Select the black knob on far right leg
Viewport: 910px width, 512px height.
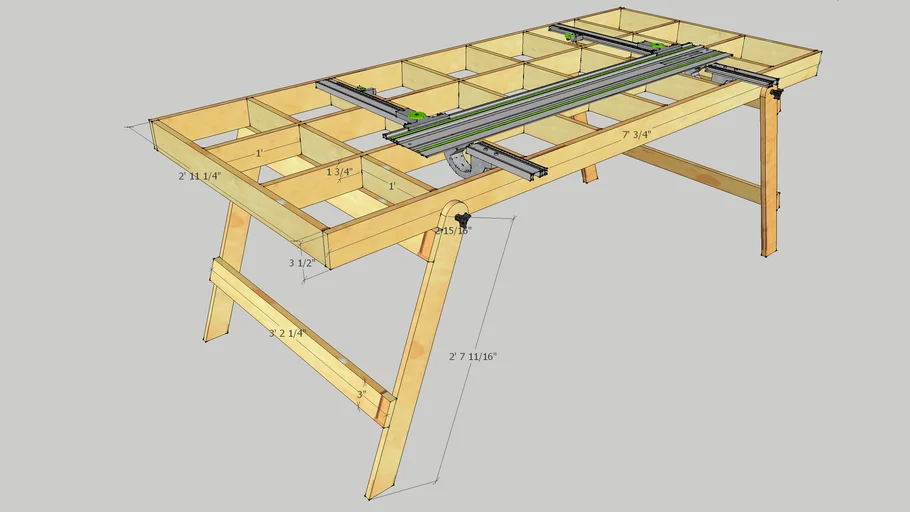click(x=776, y=93)
